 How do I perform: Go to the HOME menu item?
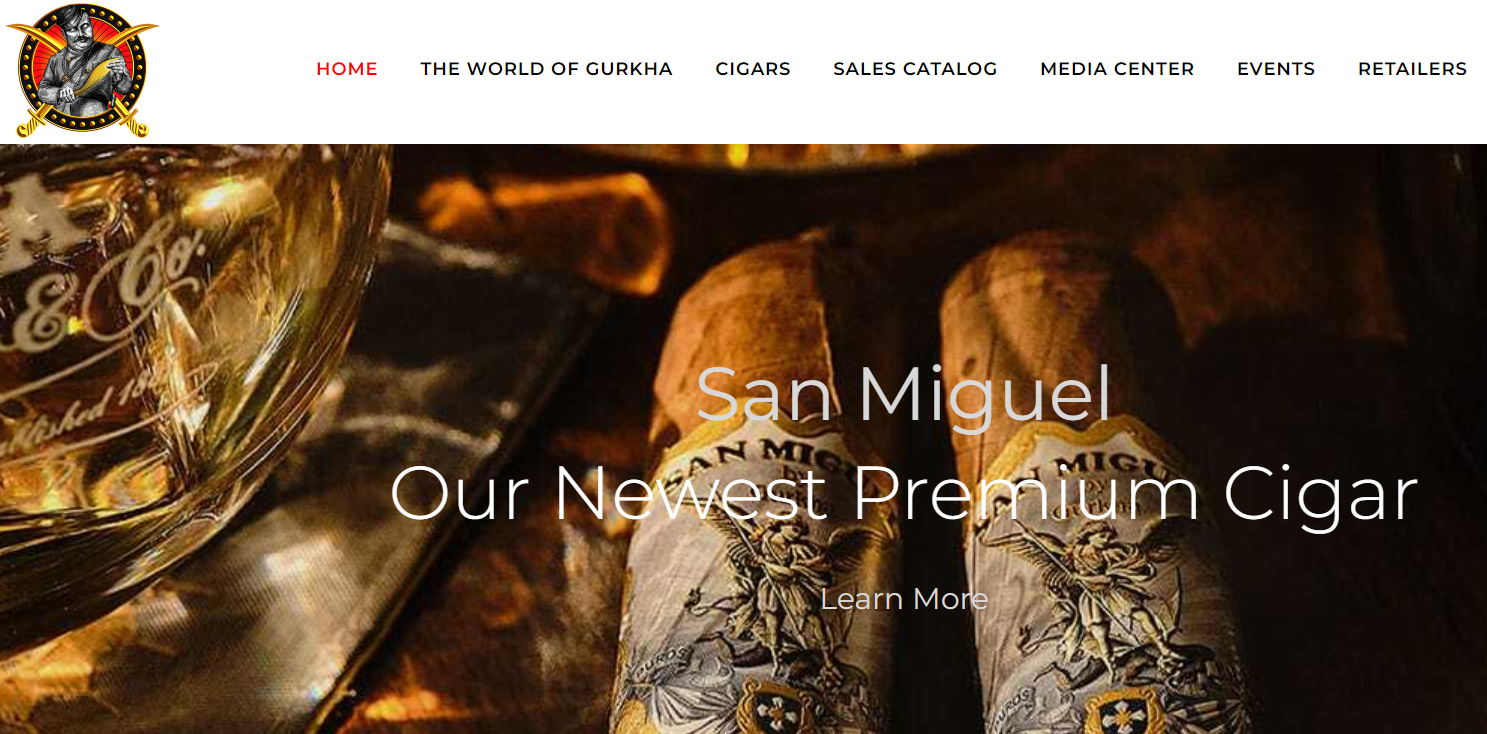[347, 69]
